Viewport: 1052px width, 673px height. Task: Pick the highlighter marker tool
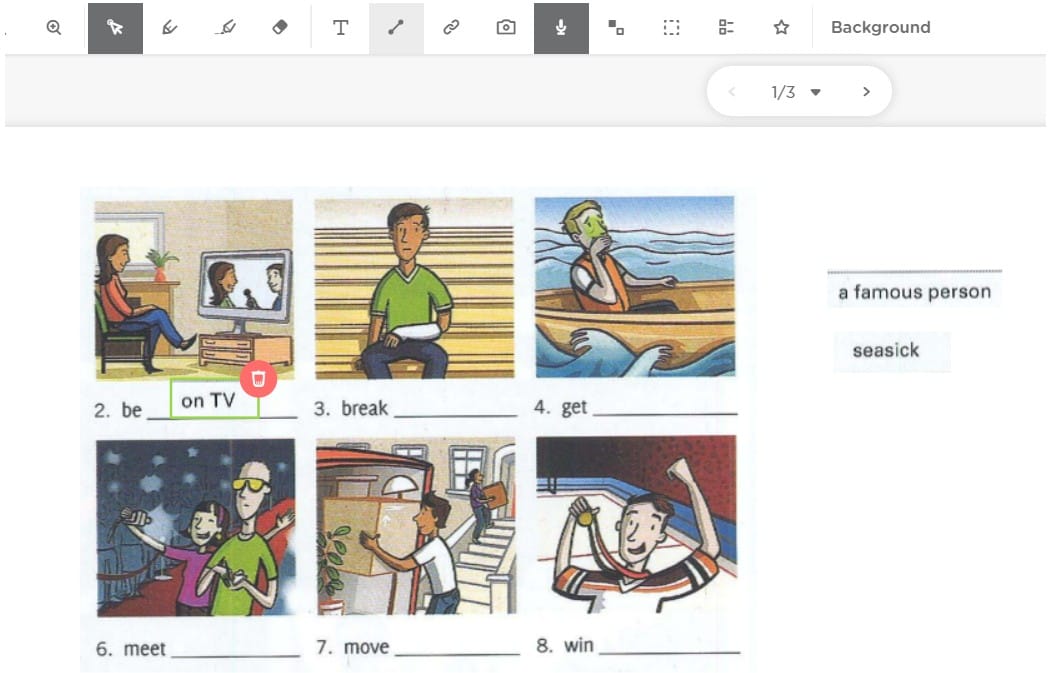pyautogui.click(x=225, y=28)
